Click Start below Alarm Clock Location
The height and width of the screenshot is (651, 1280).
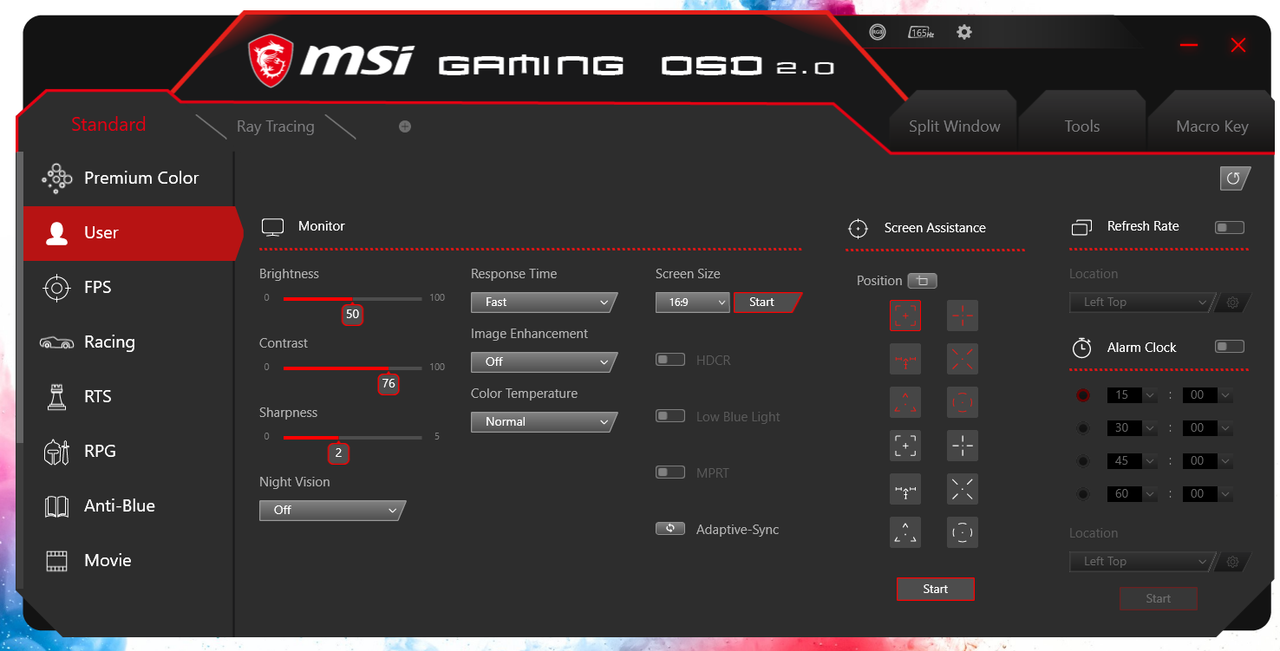(x=1158, y=599)
